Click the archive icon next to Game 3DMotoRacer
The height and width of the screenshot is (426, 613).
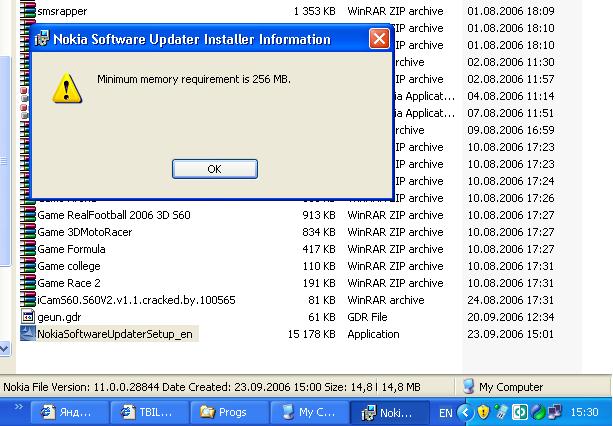pos(28,232)
